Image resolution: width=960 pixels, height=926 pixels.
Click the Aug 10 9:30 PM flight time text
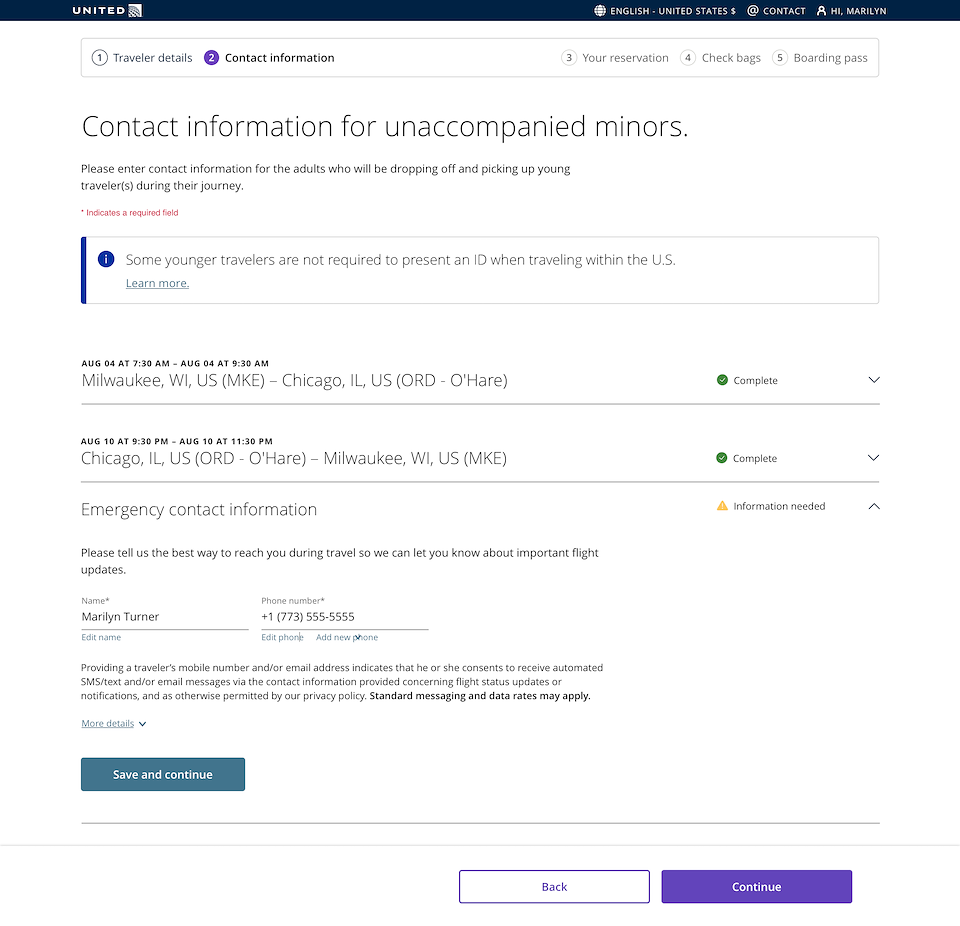[177, 441]
